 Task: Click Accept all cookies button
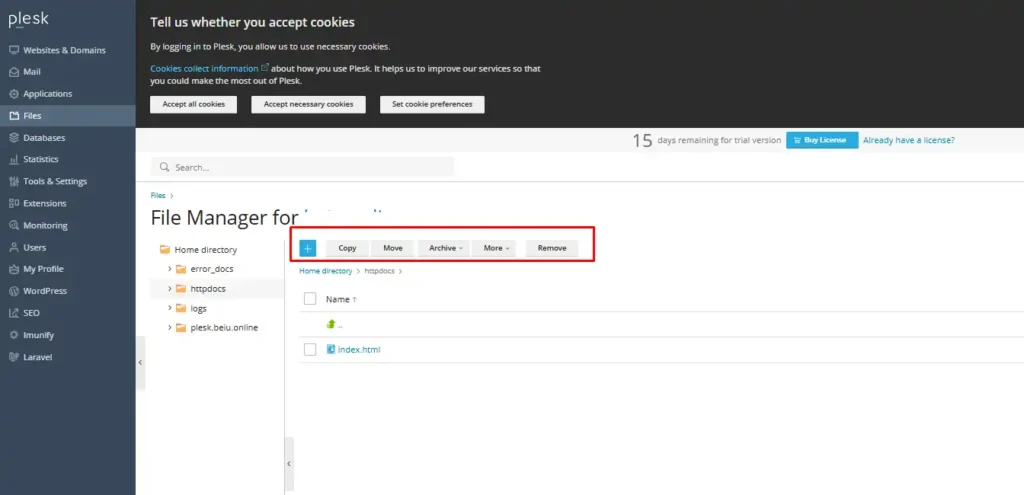pyautogui.click(x=193, y=104)
